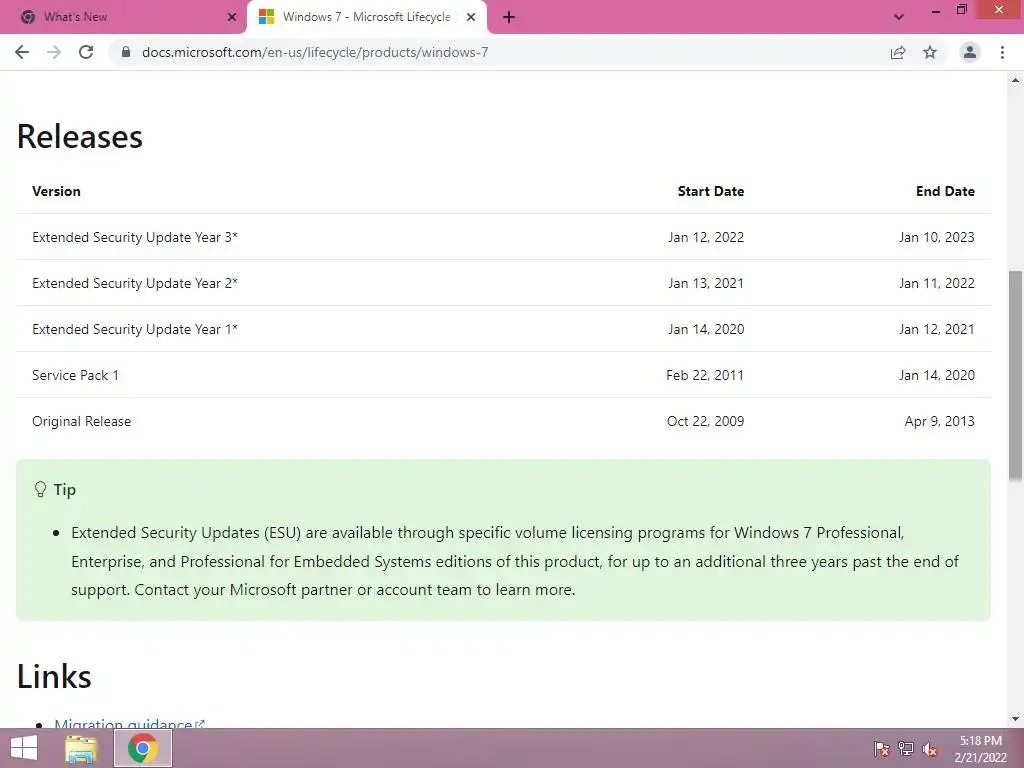Go back using the browser back arrow
Screen dimensions: 1024x768
22,52
